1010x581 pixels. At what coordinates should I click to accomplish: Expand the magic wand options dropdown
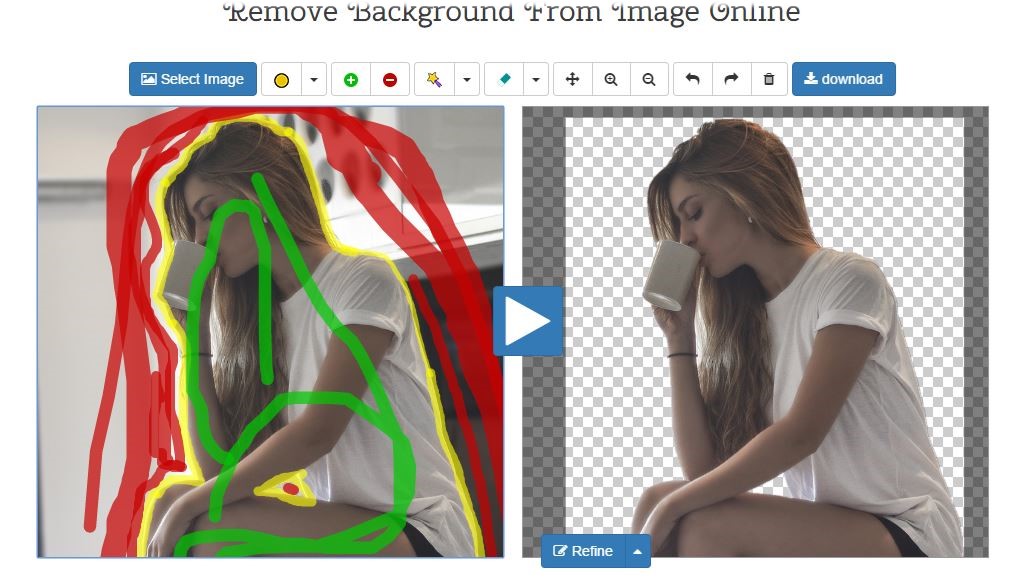[467, 79]
